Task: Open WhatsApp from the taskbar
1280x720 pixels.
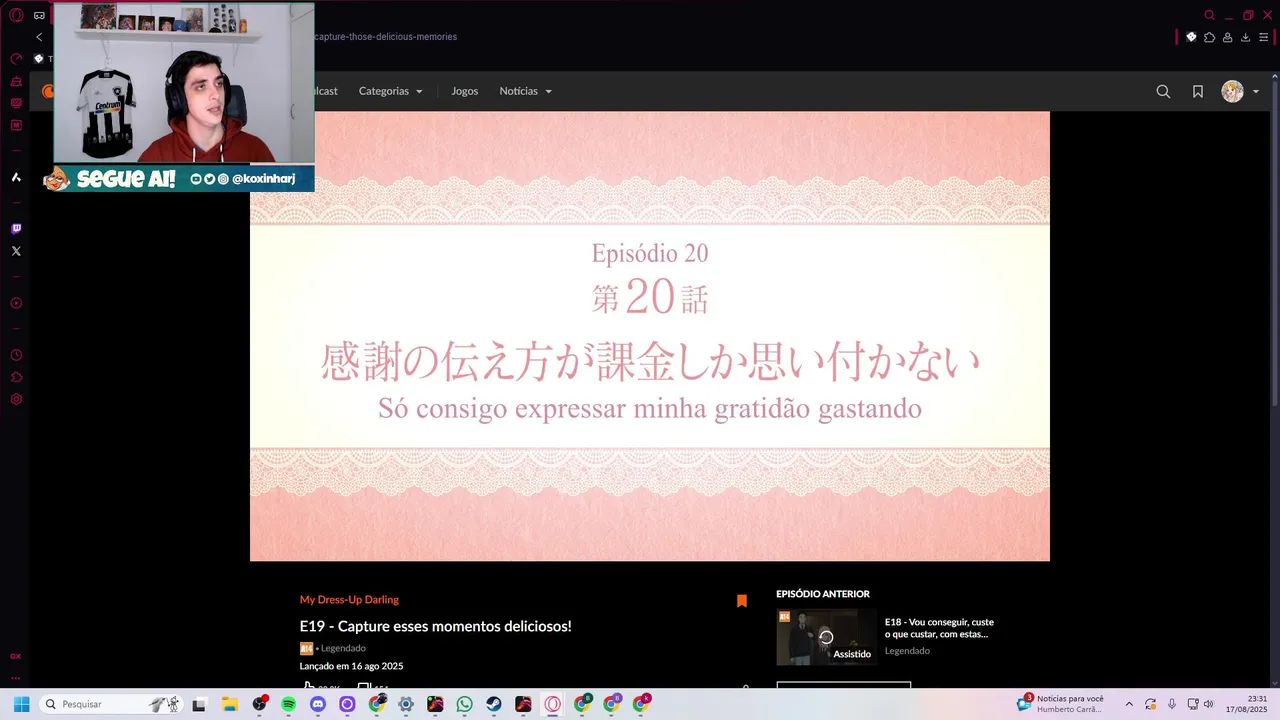Action: point(464,704)
